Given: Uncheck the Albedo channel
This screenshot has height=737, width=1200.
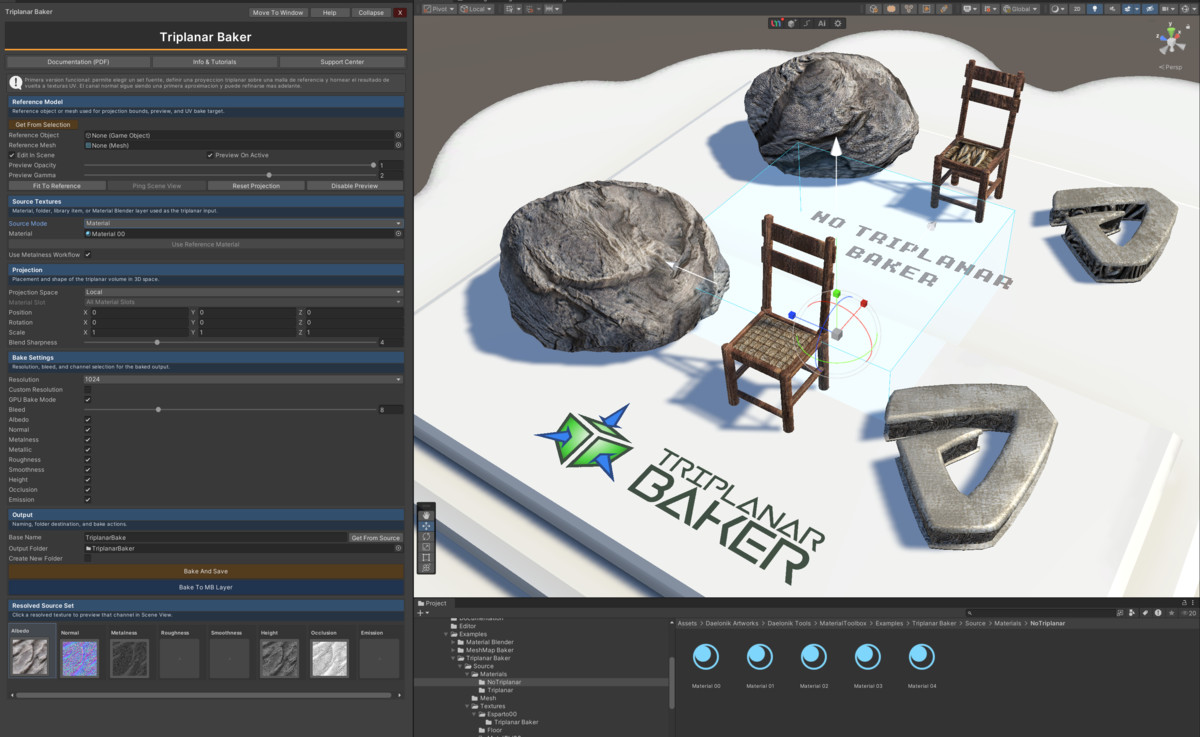Looking at the screenshot, I should point(88,420).
